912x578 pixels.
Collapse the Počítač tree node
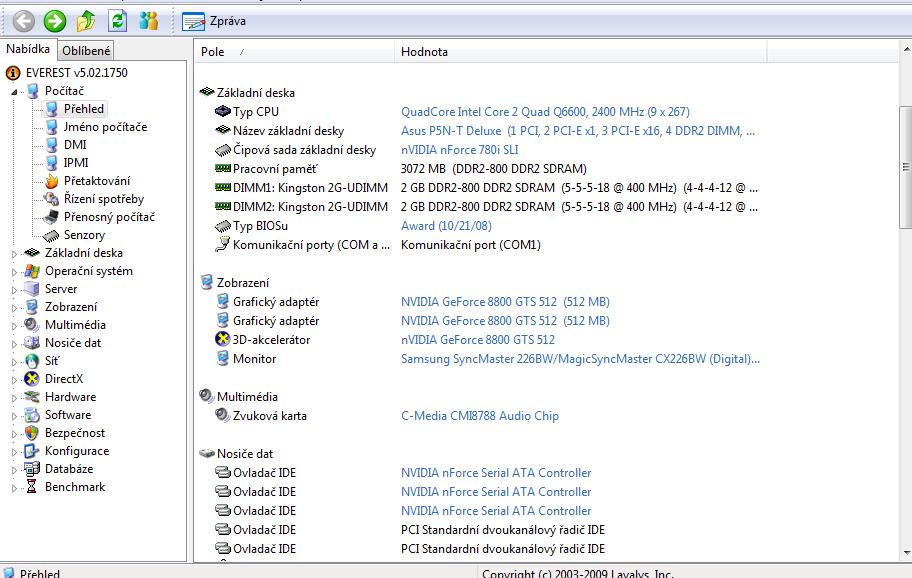coord(15,91)
